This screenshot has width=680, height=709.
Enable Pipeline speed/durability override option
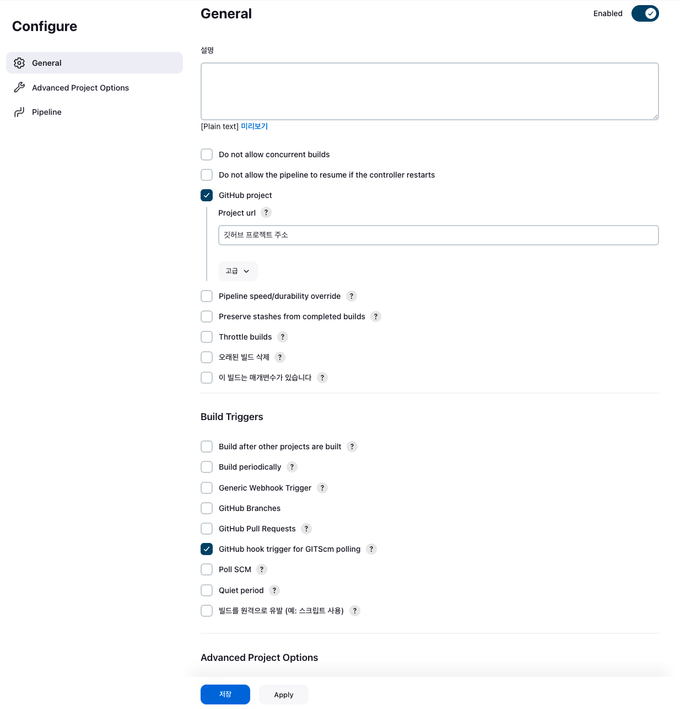(207, 296)
